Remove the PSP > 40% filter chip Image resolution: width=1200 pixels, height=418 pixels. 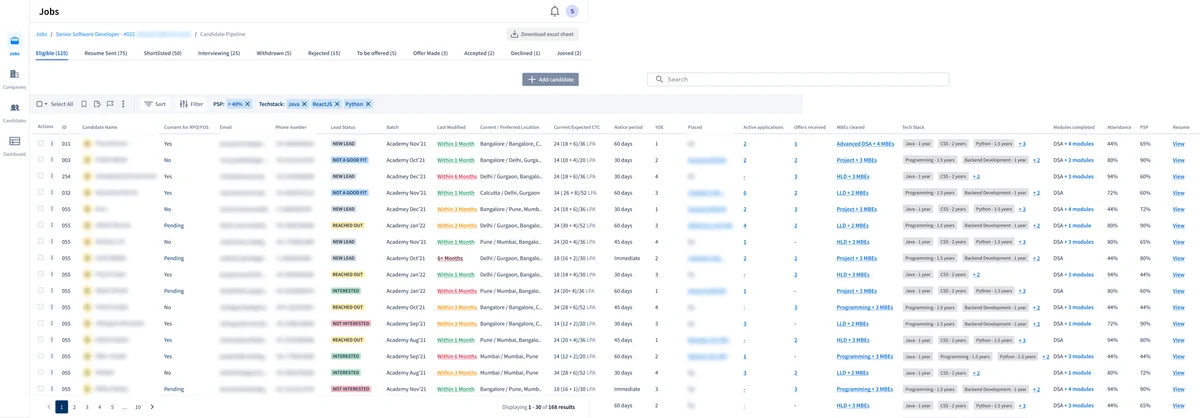pos(248,104)
